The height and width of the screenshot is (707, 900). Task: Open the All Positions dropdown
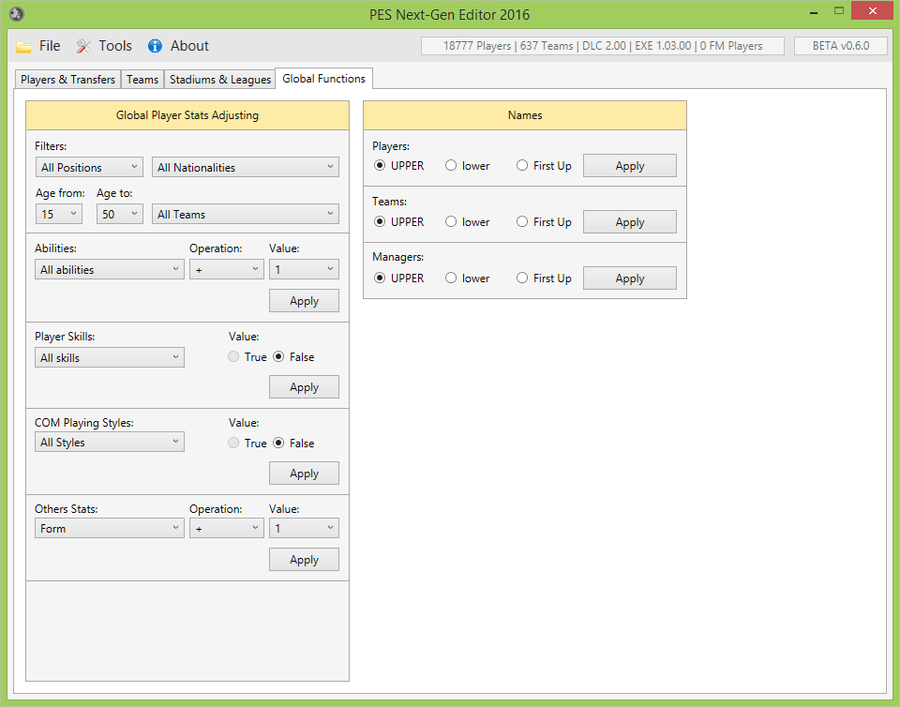[89, 167]
